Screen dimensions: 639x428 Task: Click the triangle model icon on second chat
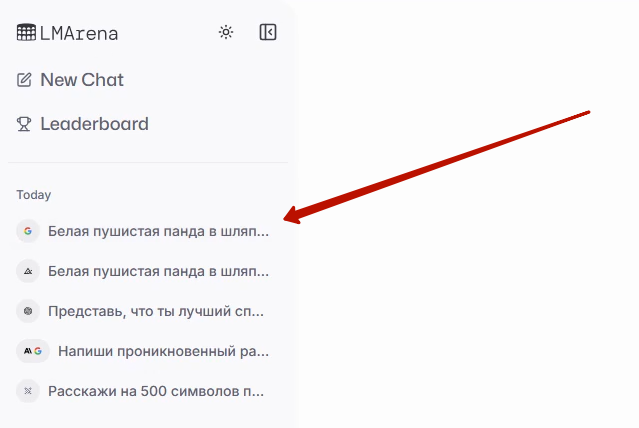(28, 271)
